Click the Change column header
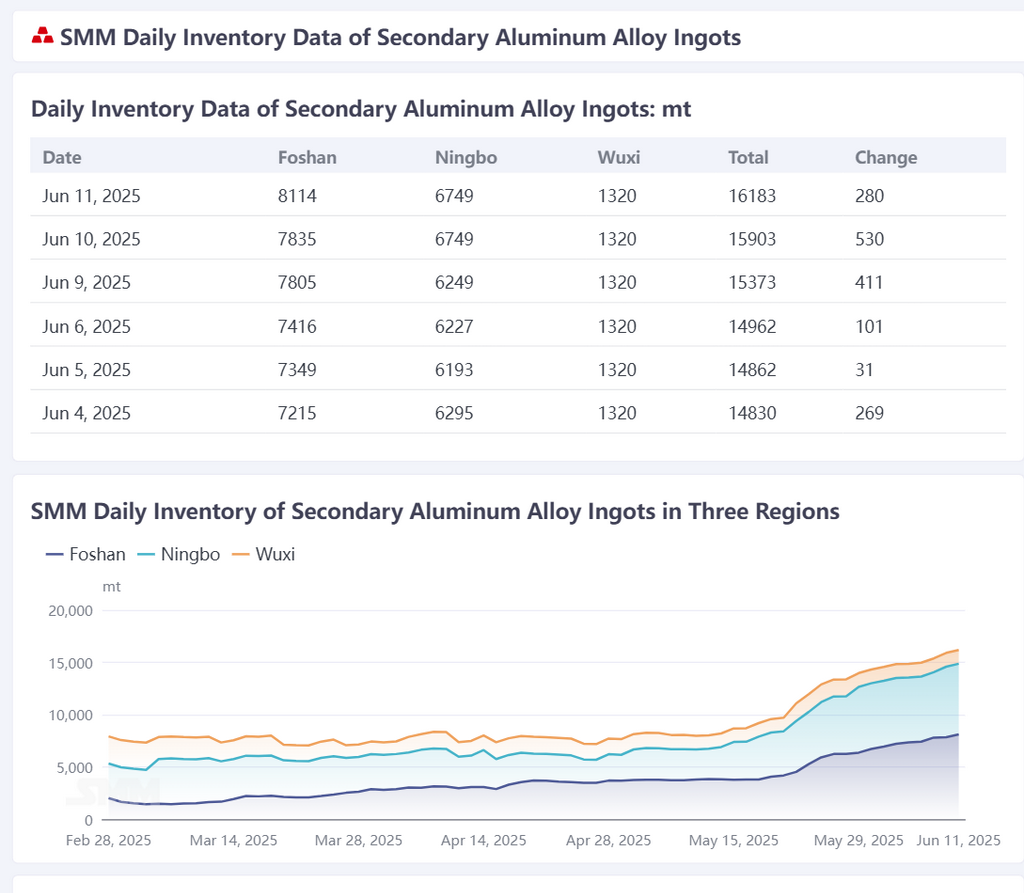Screen dimensions: 1024x893 click(x=886, y=157)
